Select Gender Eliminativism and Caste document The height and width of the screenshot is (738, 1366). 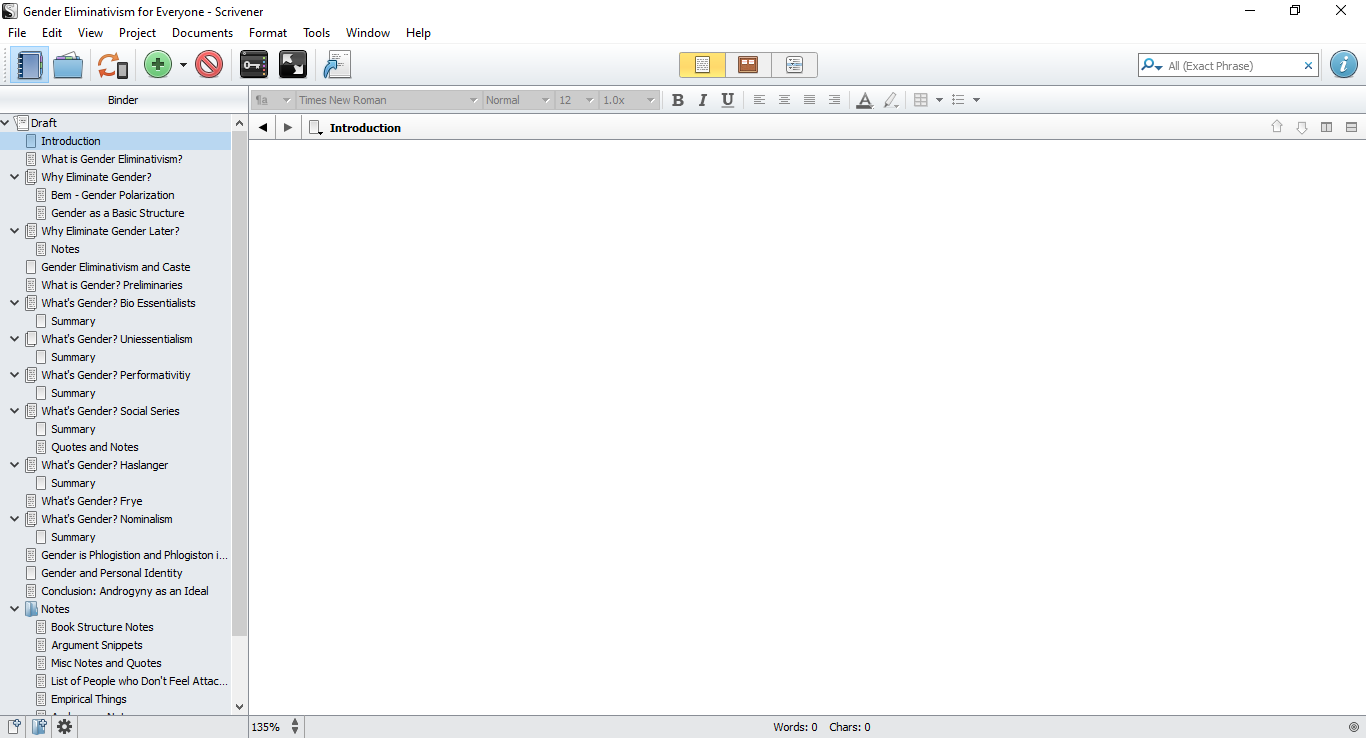point(115,267)
